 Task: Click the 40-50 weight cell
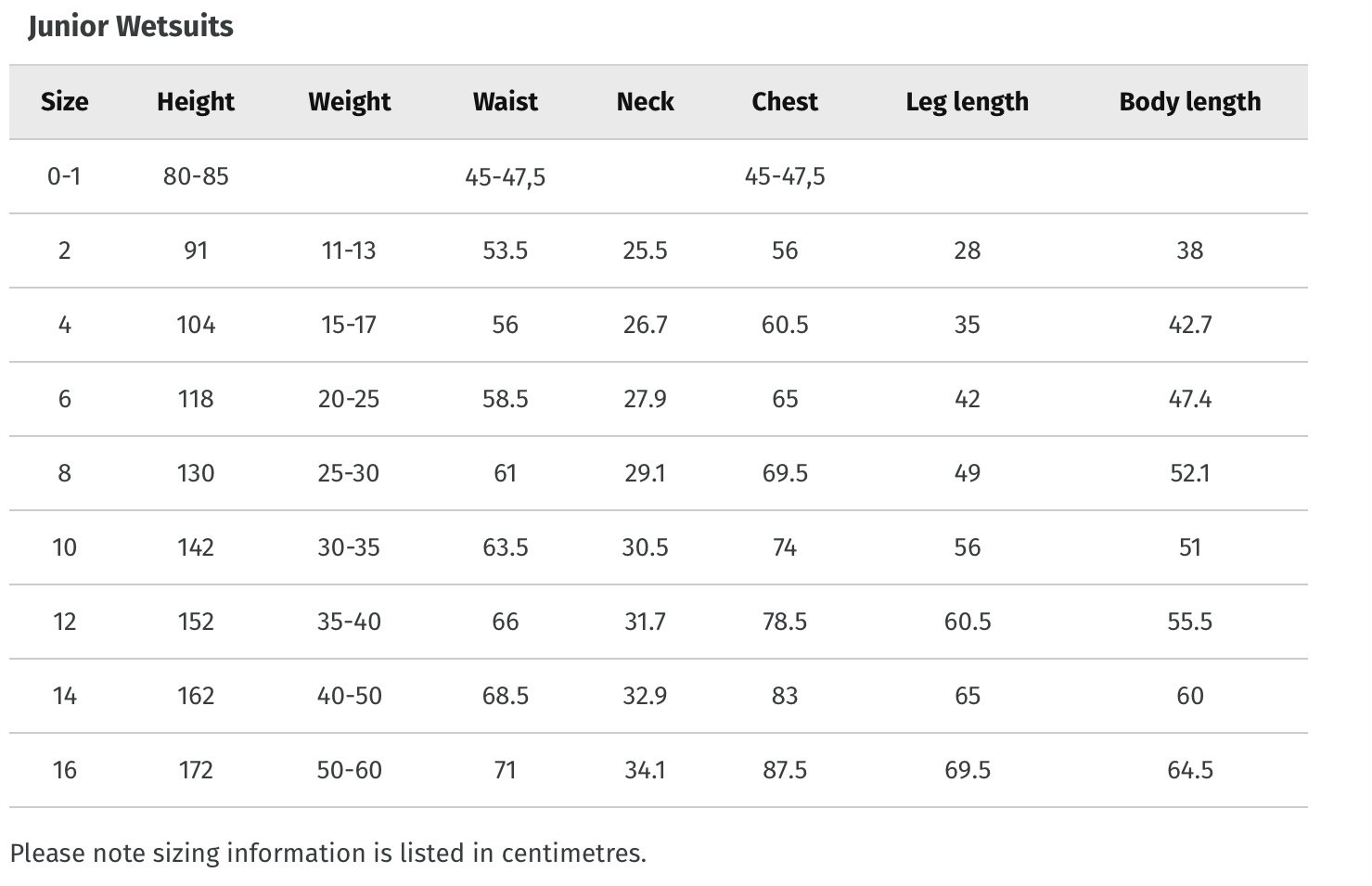point(349,696)
